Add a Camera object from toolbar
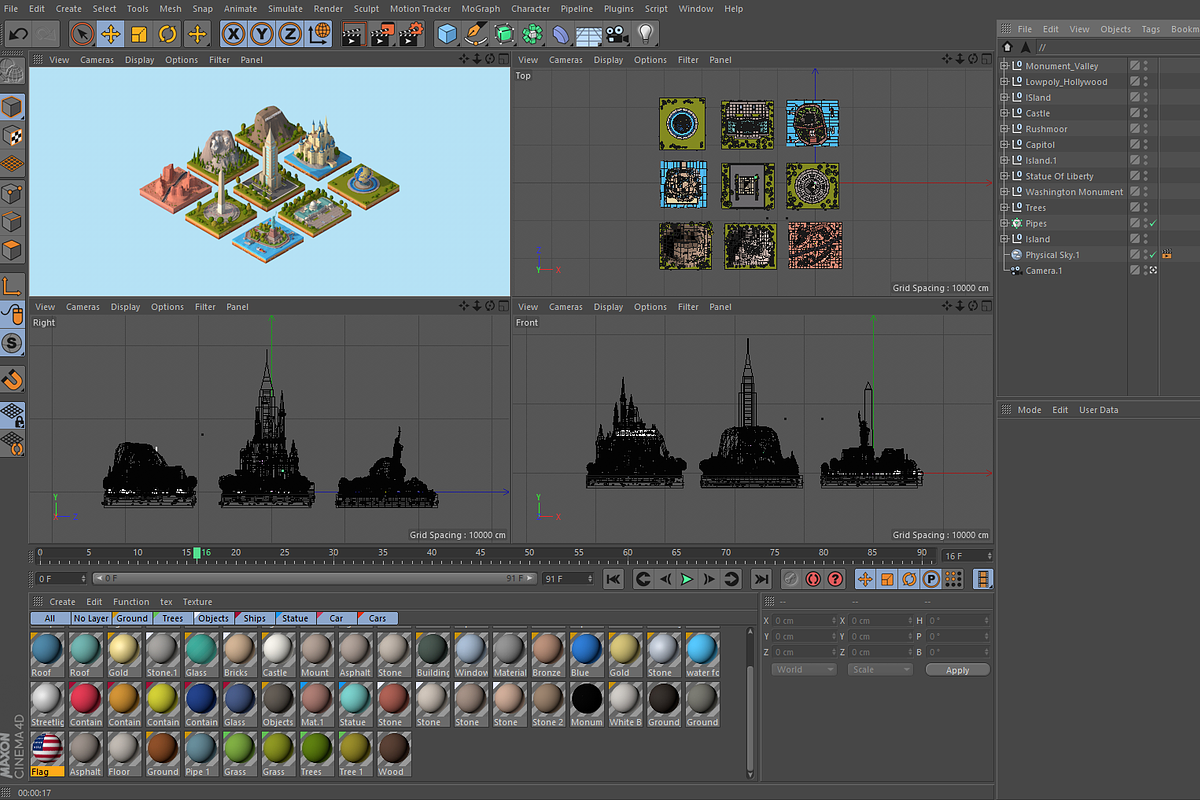 tap(617, 34)
